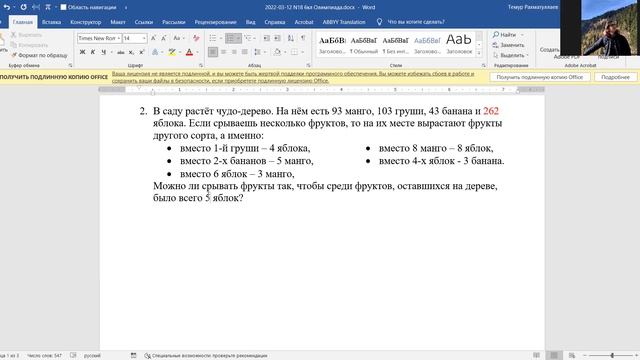Select the Обычный style thumbnail

tap(364, 44)
